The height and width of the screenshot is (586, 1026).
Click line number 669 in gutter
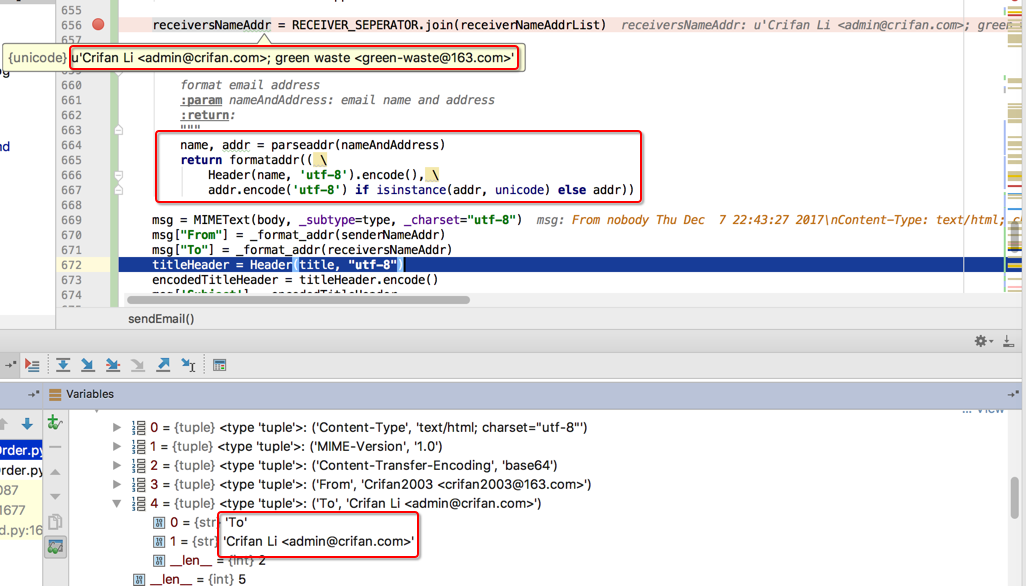click(71, 220)
